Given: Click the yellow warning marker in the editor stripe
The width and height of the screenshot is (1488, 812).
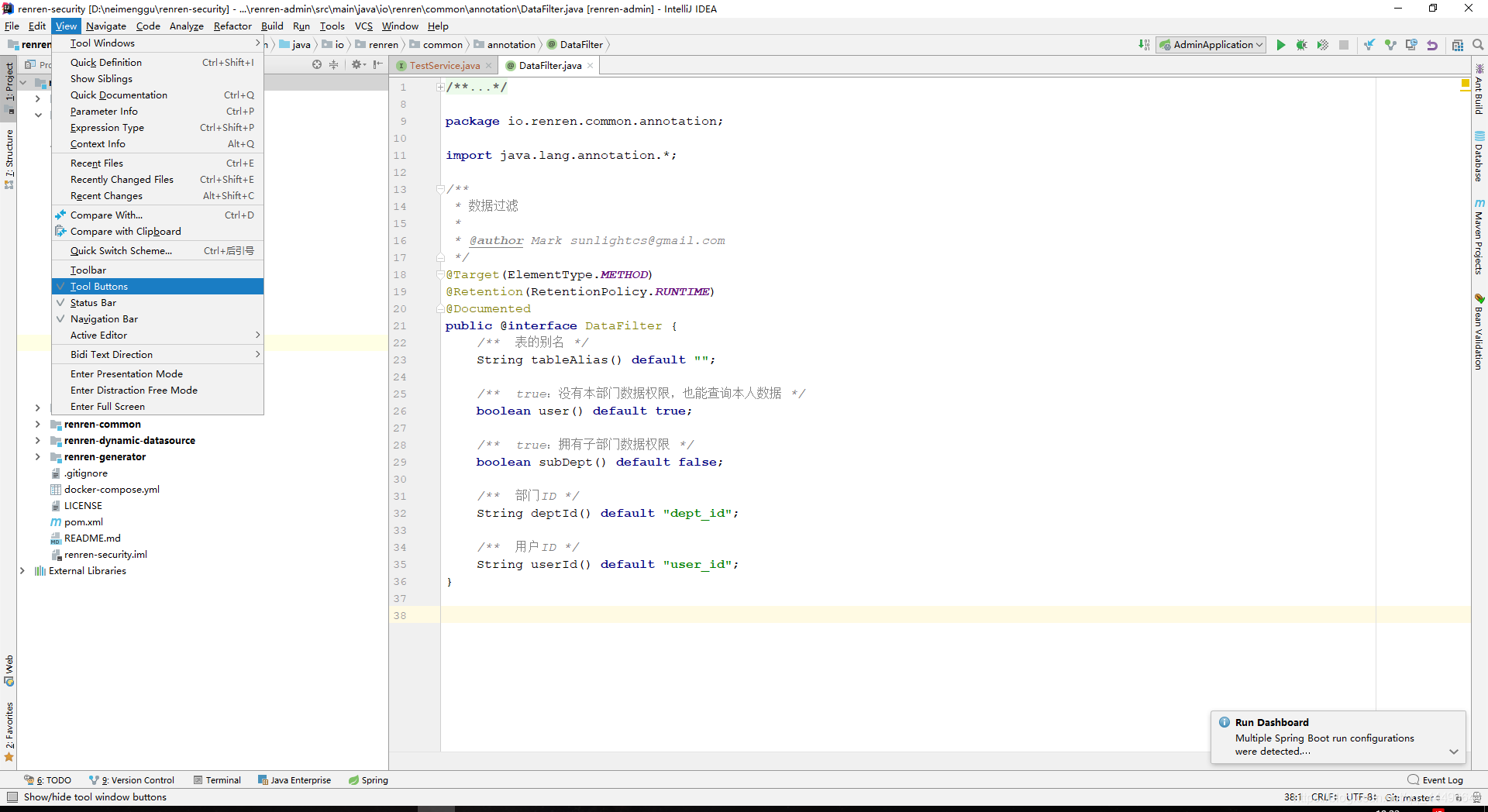Looking at the screenshot, I should pyautogui.click(x=1465, y=82).
